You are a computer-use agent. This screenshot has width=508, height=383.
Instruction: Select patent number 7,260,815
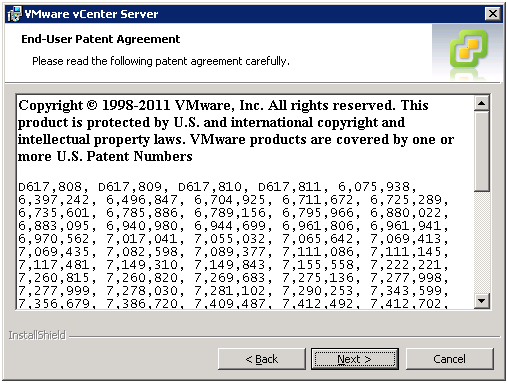tap(54, 278)
